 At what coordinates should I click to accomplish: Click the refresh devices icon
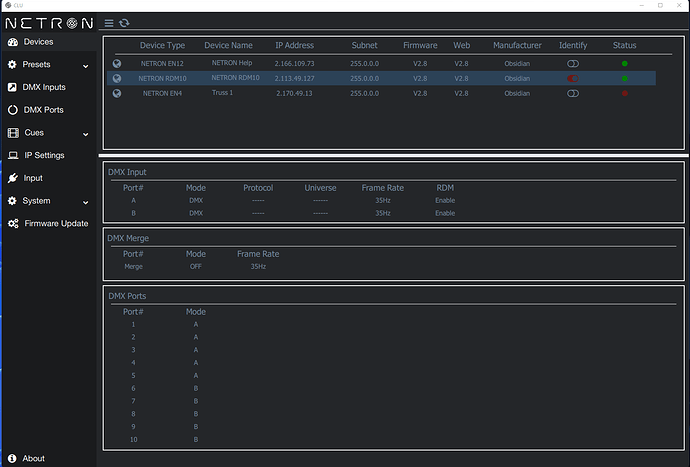(124, 23)
